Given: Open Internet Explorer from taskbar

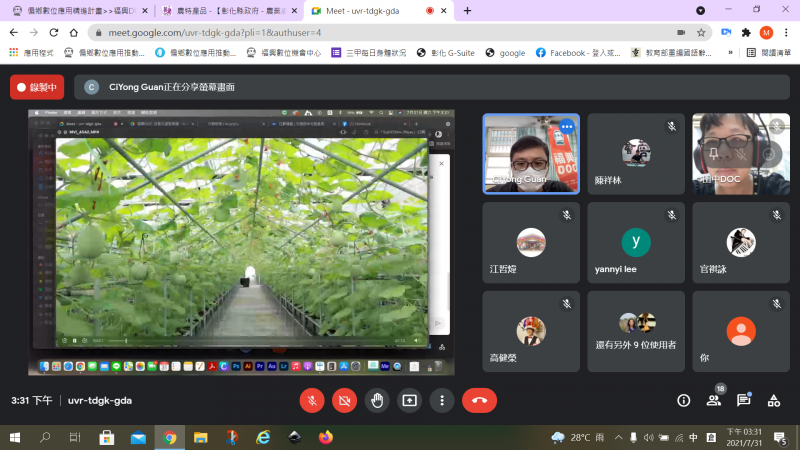Looking at the screenshot, I should click(x=263, y=437).
